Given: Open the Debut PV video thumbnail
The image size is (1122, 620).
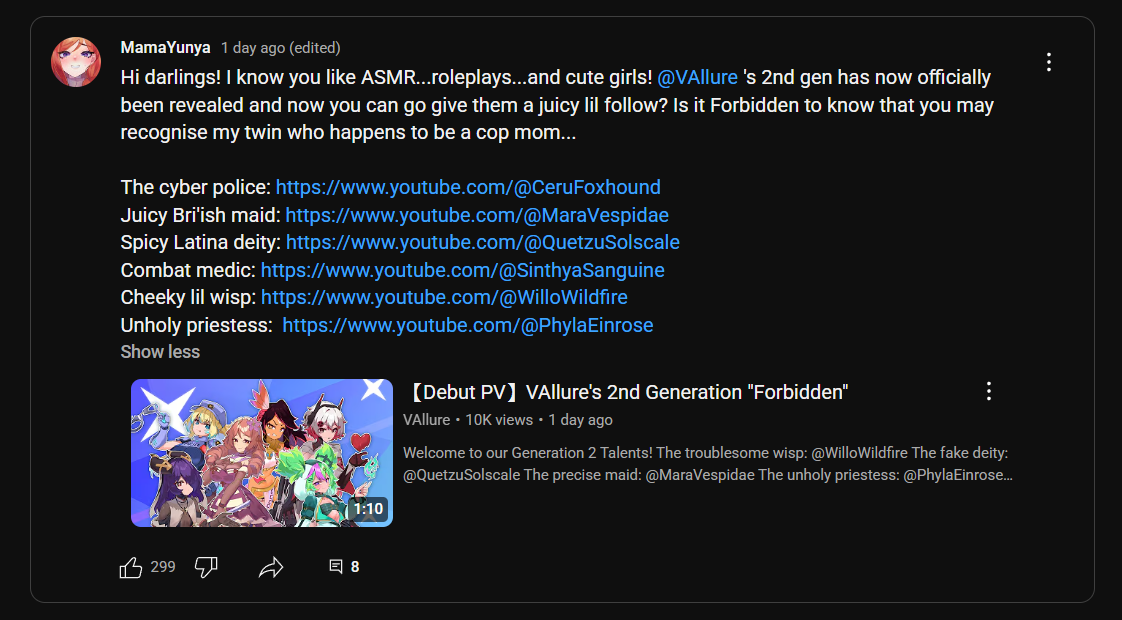Looking at the screenshot, I should coord(262,453).
